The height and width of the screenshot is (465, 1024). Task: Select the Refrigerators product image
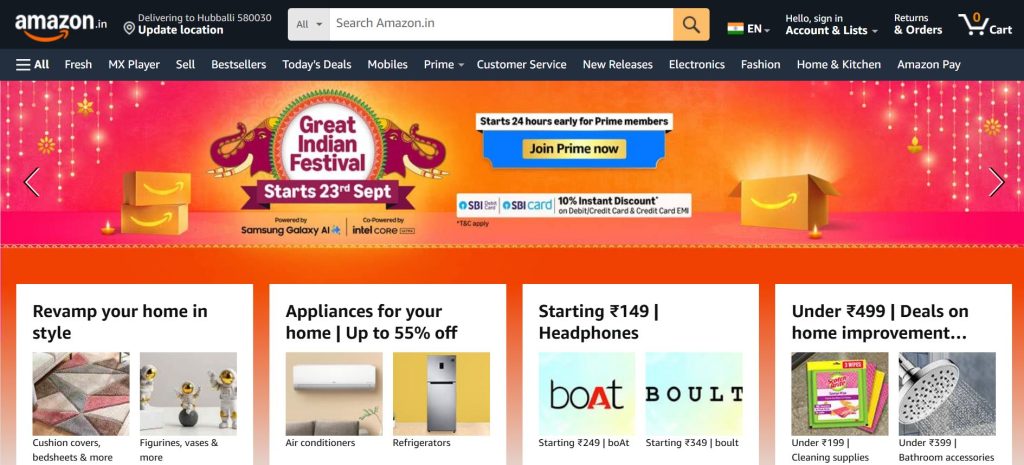point(441,394)
